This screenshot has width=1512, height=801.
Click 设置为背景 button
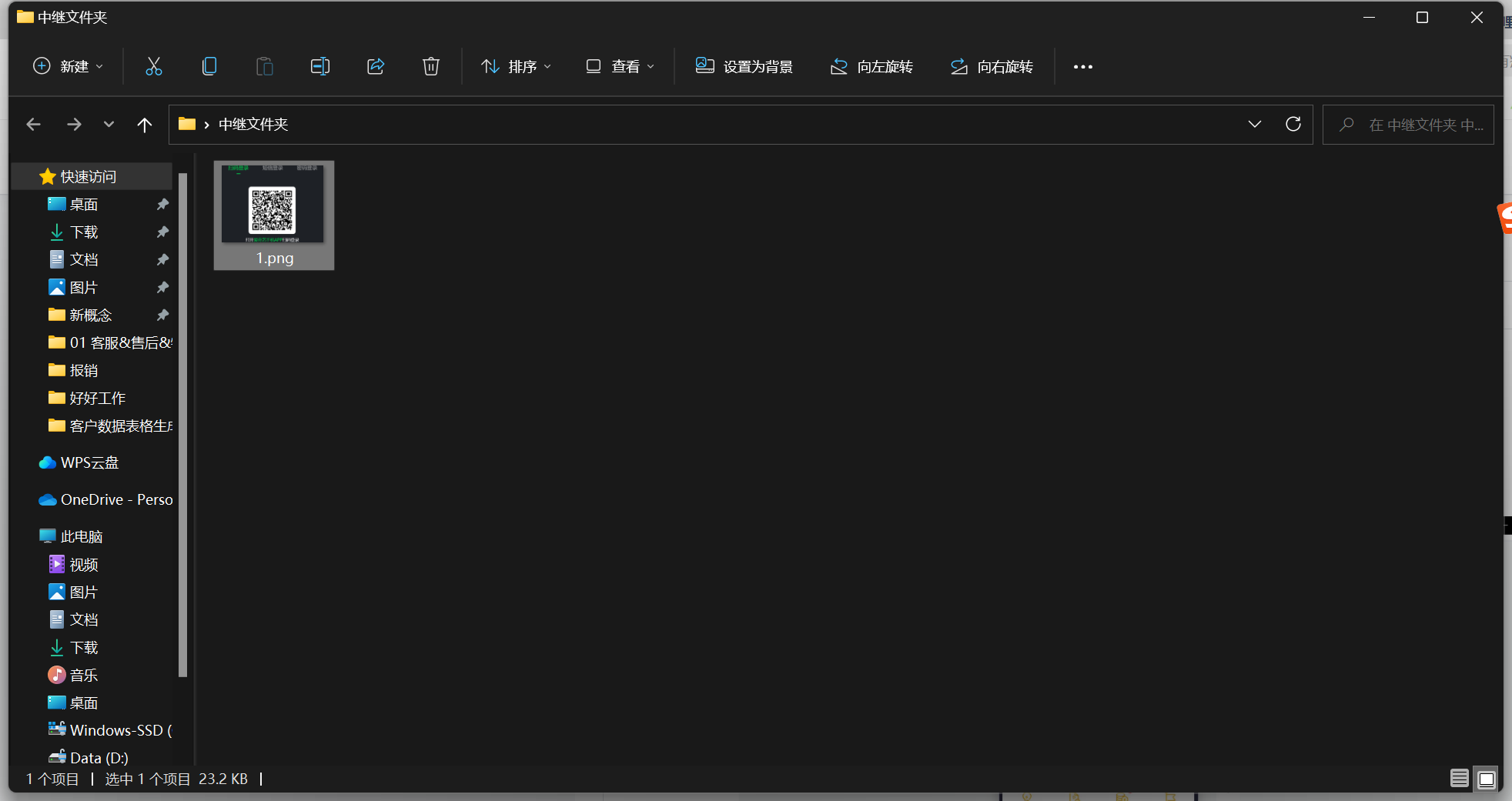pyautogui.click(x=744, y=67)
